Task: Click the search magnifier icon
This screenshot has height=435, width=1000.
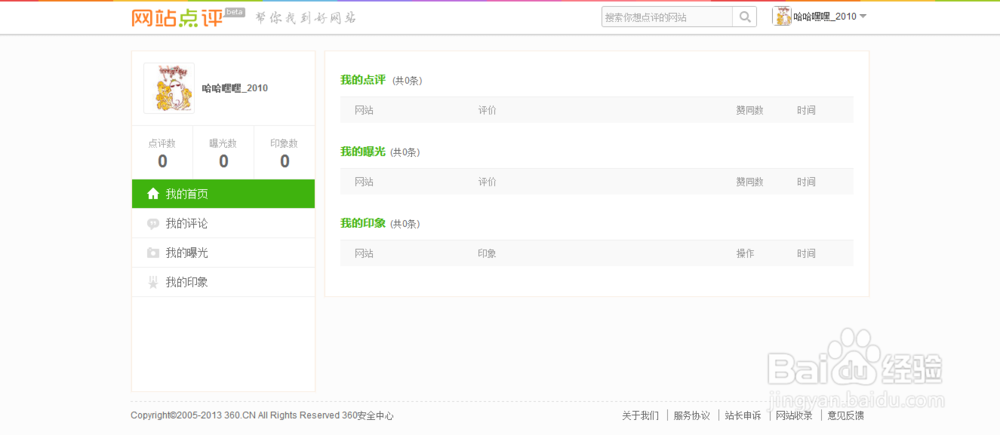Action: point(744,17)
